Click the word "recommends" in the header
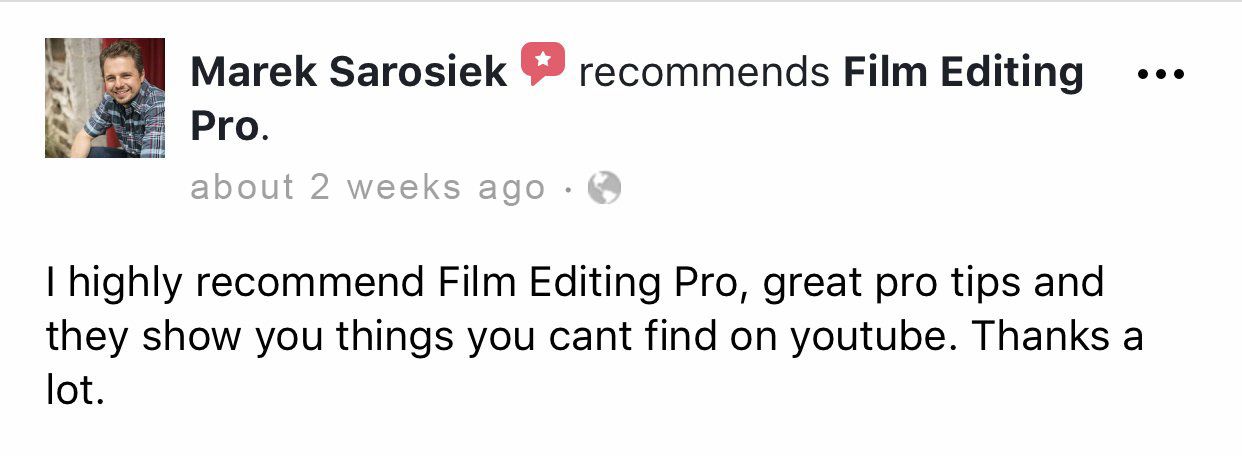Viewport: 1242px width, 456px height. (704, 73)
